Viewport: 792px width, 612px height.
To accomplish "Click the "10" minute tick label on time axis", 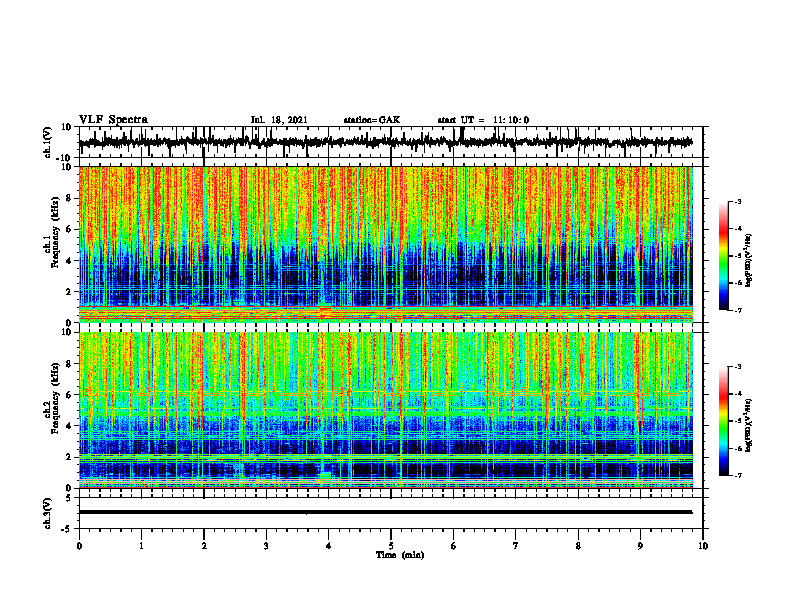I will pyautogui.click(x=703, y=546).
